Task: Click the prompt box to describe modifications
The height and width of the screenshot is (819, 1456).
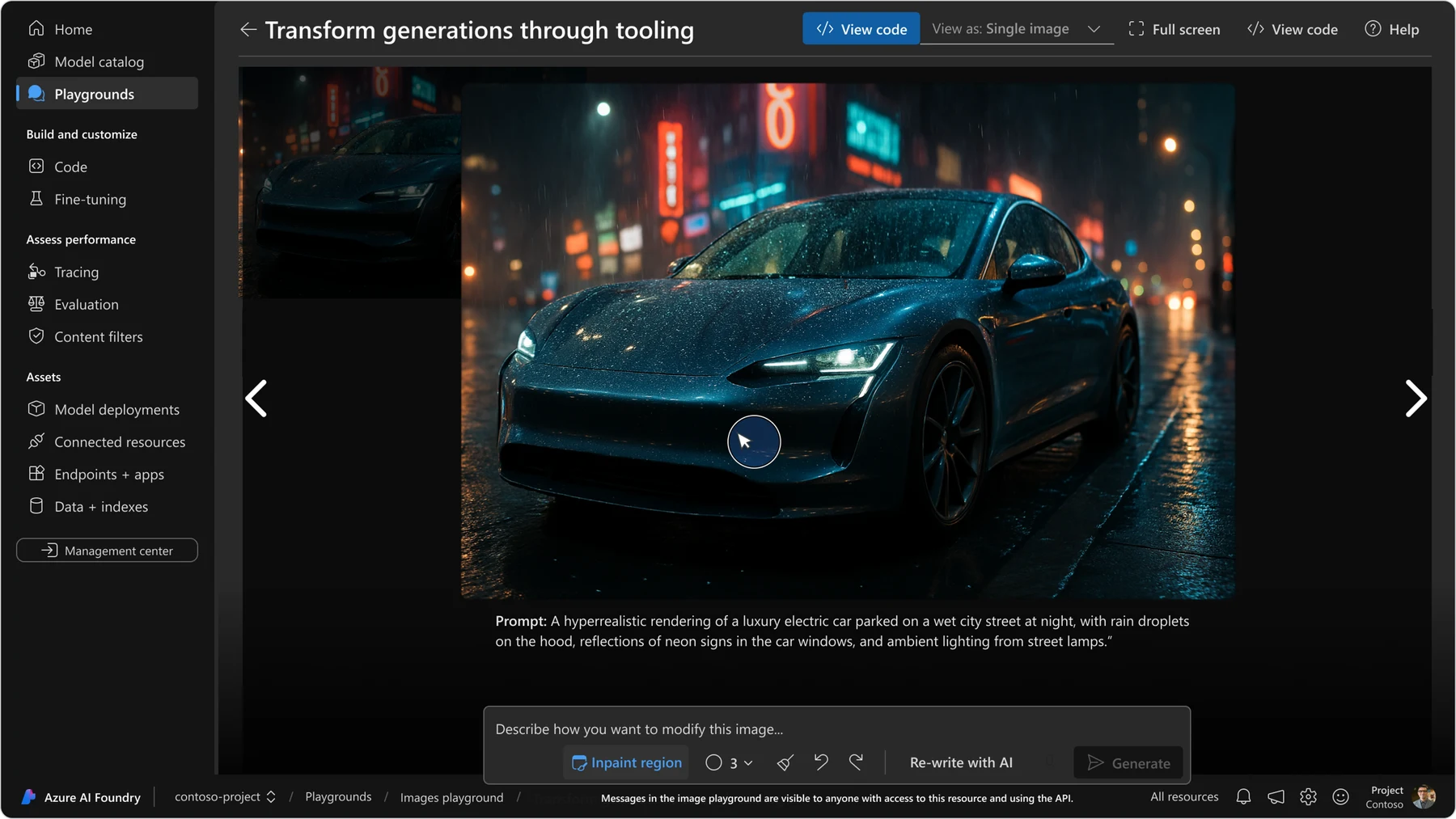Action: pos(836,729)
